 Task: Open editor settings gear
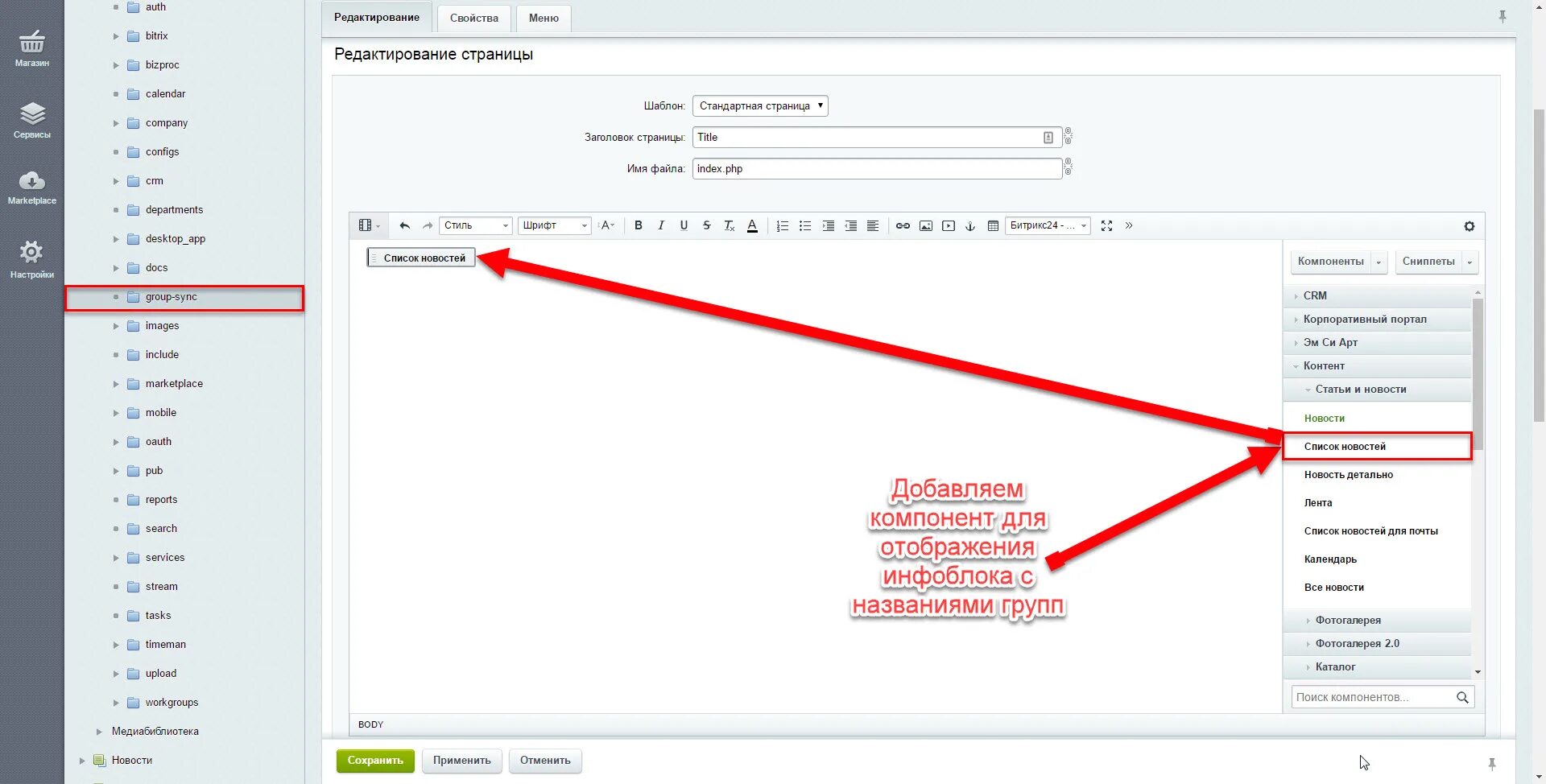click(x=1470, y=226)
